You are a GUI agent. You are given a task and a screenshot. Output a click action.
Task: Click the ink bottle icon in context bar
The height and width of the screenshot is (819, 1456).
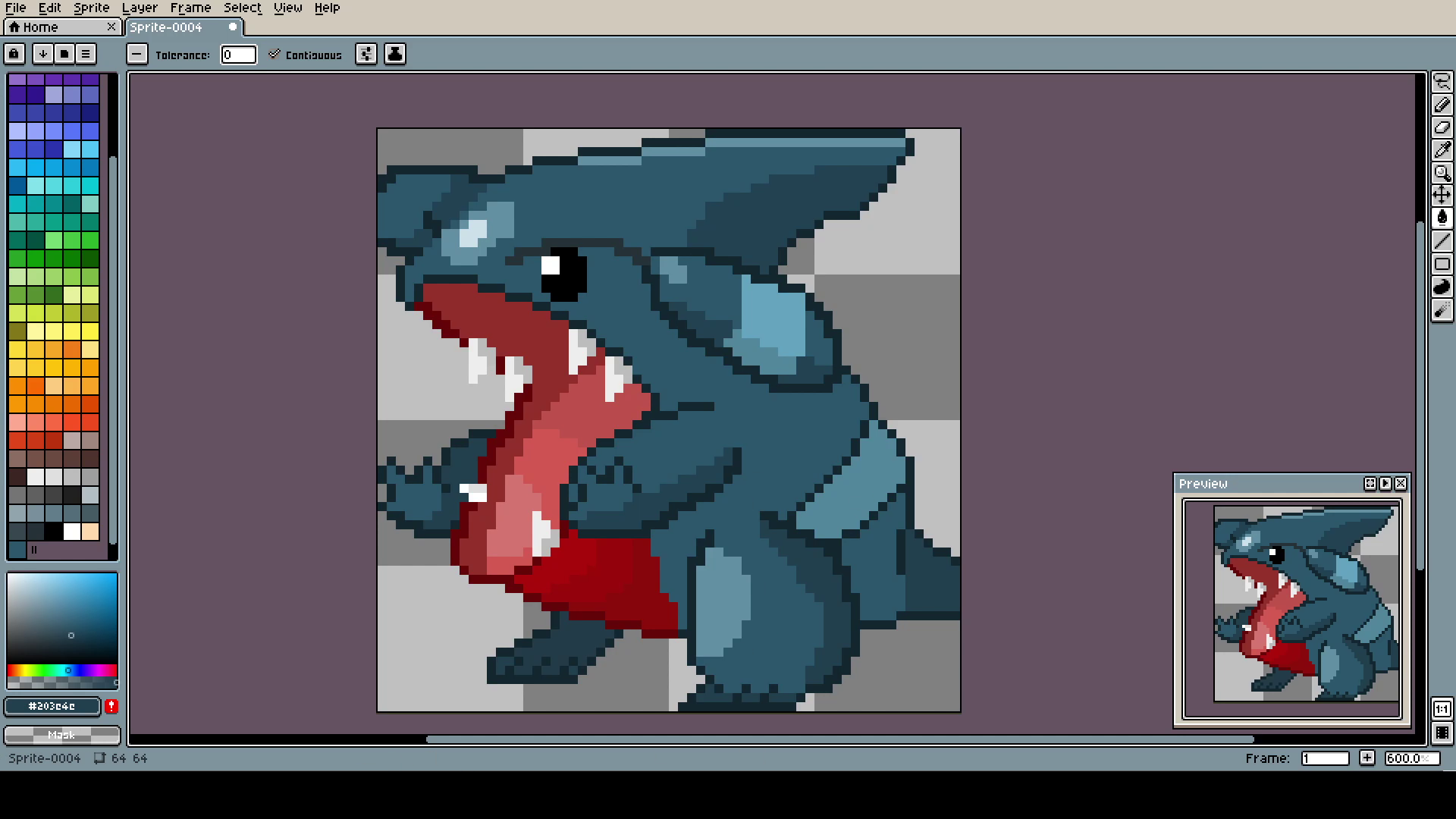click(x=395, y=54)
